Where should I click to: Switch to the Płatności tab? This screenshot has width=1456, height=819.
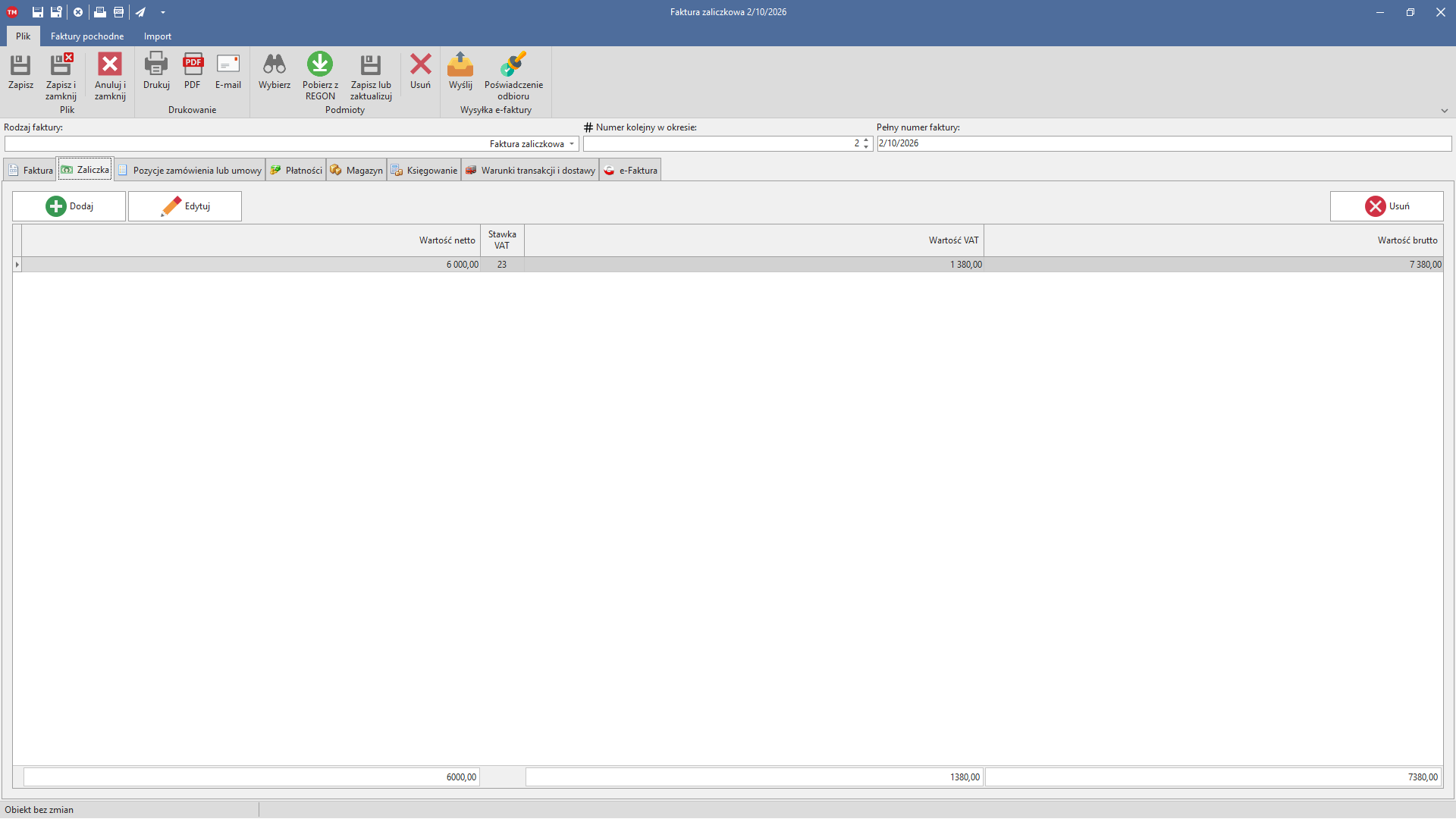pyautogui.click(x=296, y=170)
